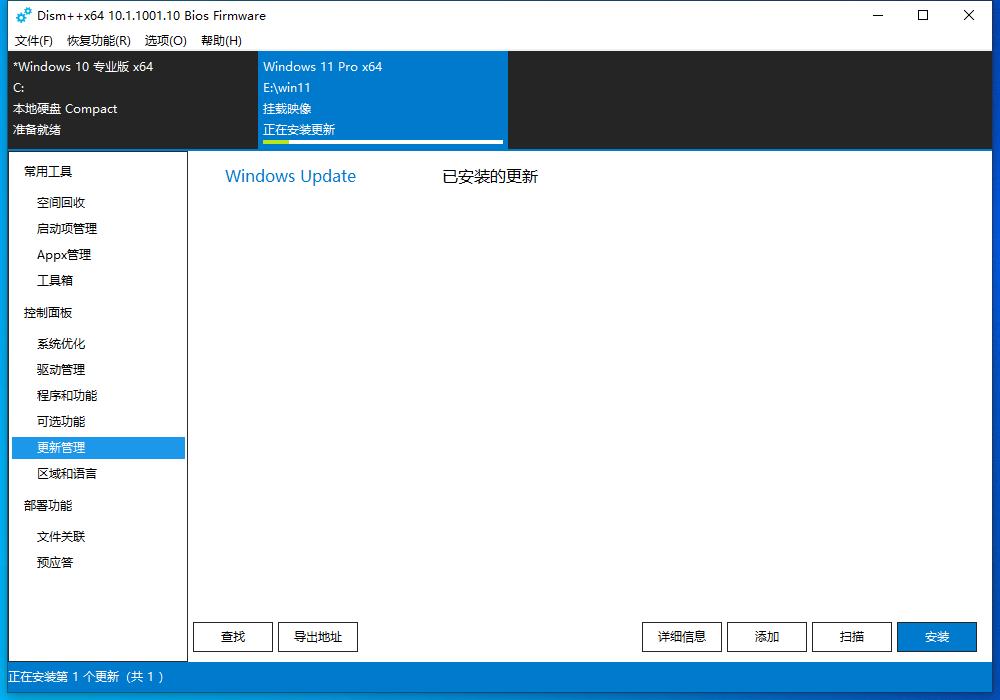The image size is (1000, 700).
Task: Start a 扫描 of the image
Action: (x=851, y=636)
